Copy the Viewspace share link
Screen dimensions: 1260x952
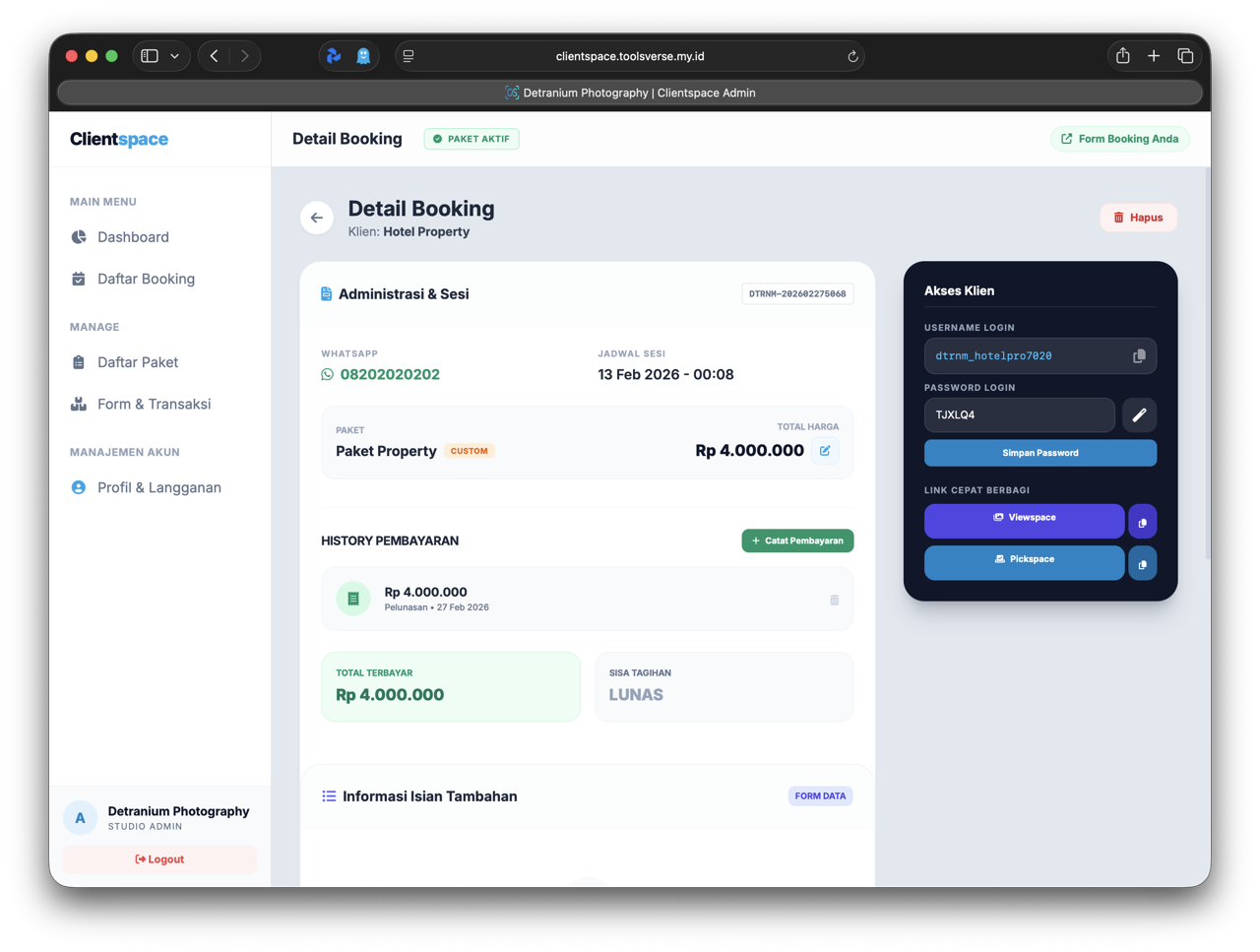tap(1142, 522)
